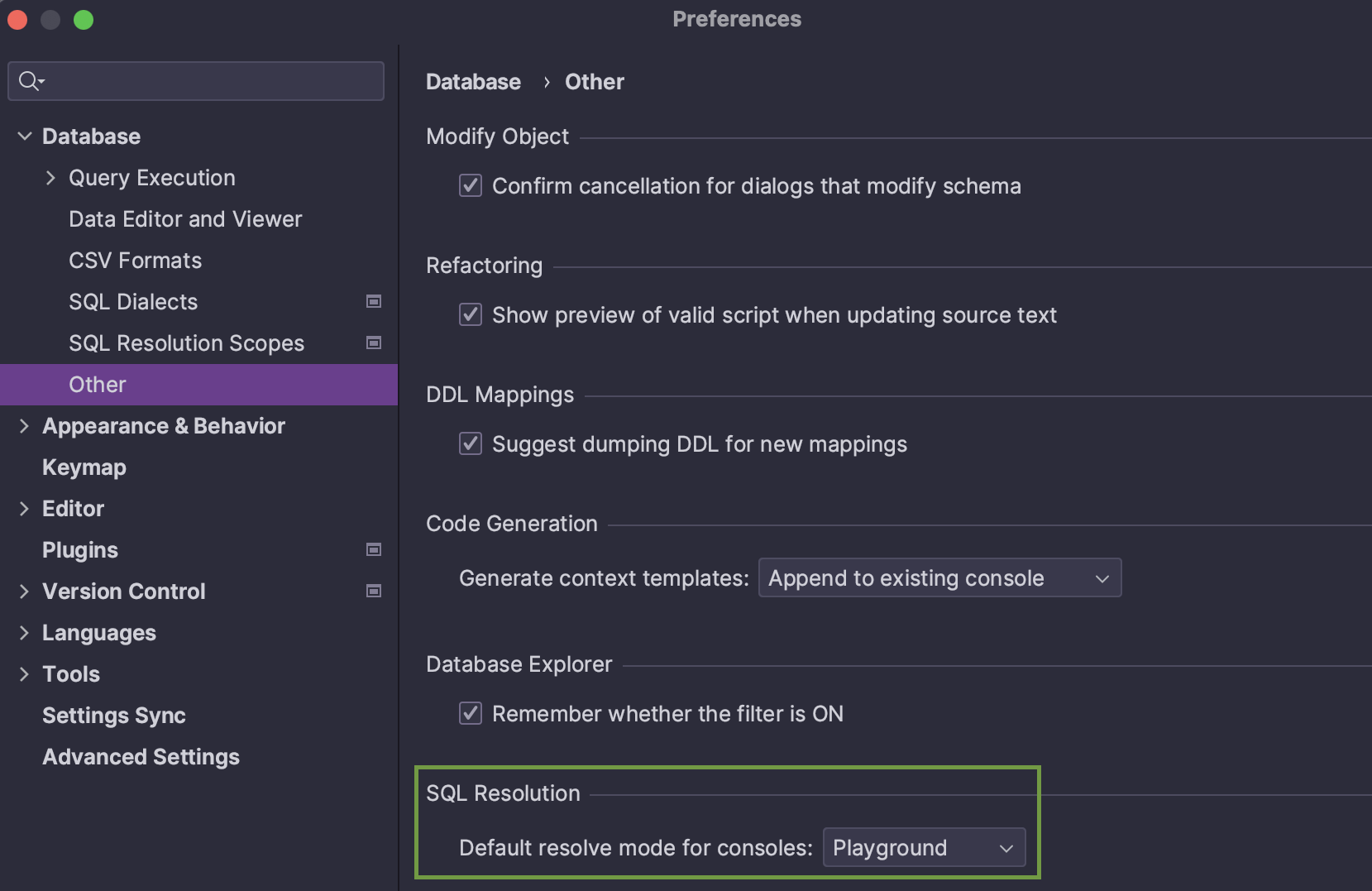The width and height of the screenshot is (1372, 891).
Task: Open the Default resolve mode dropdown
Action: (924, 847)
